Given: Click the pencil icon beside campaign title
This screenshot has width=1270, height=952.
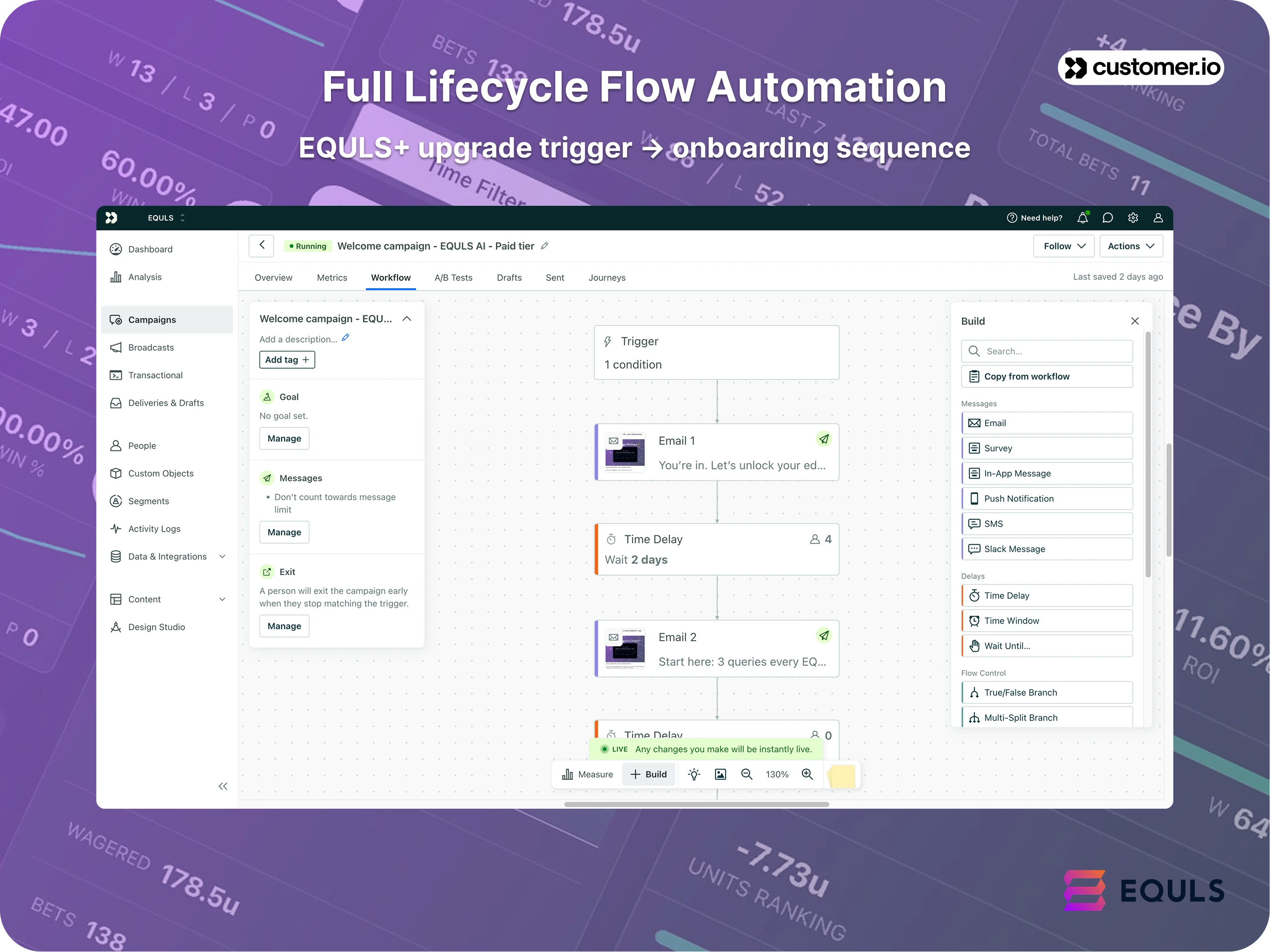Looking at the screenshot, I should (545, 246).
